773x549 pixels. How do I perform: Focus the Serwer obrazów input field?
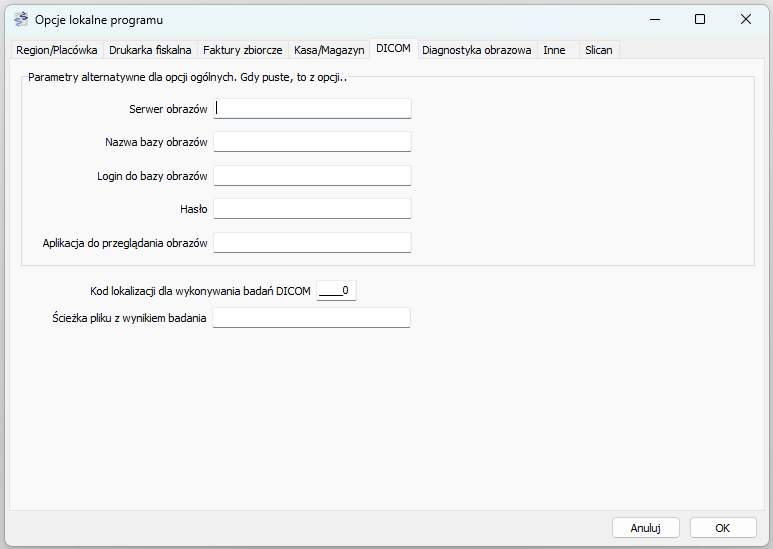tap(312, 109)
